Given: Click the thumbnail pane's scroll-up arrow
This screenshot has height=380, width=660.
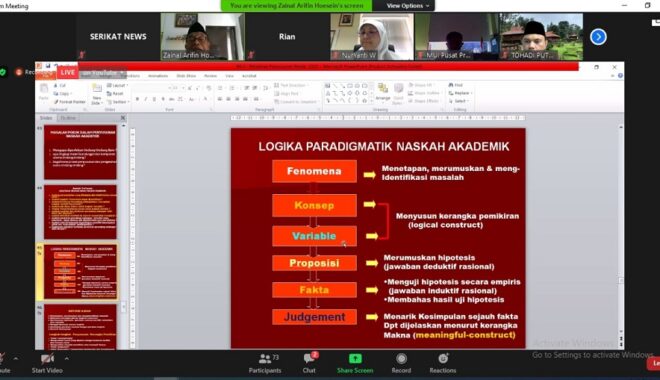Looking at the screenshot, I should click(x=123, y=126).
